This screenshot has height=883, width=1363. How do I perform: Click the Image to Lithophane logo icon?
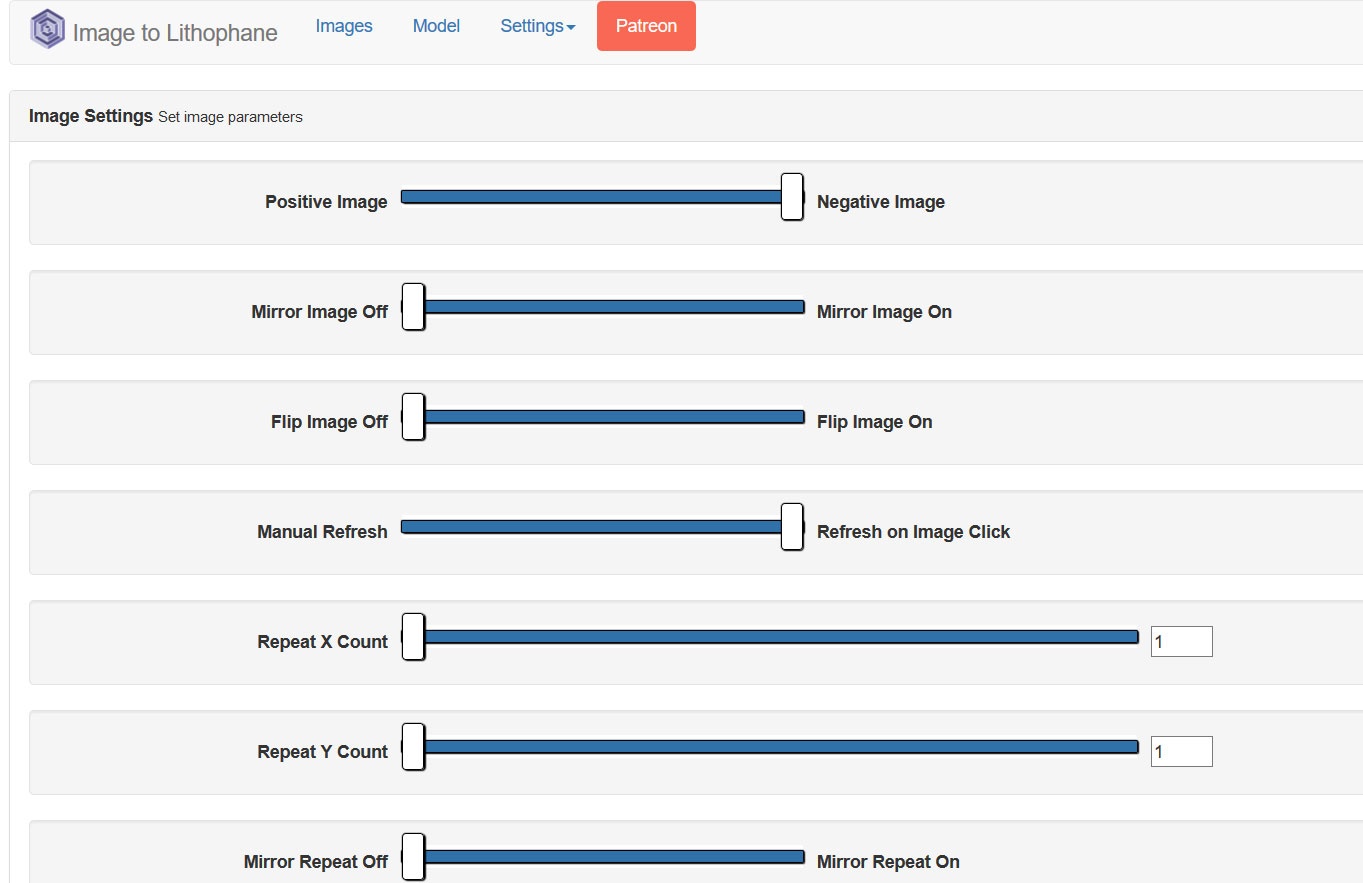[47, 29]
